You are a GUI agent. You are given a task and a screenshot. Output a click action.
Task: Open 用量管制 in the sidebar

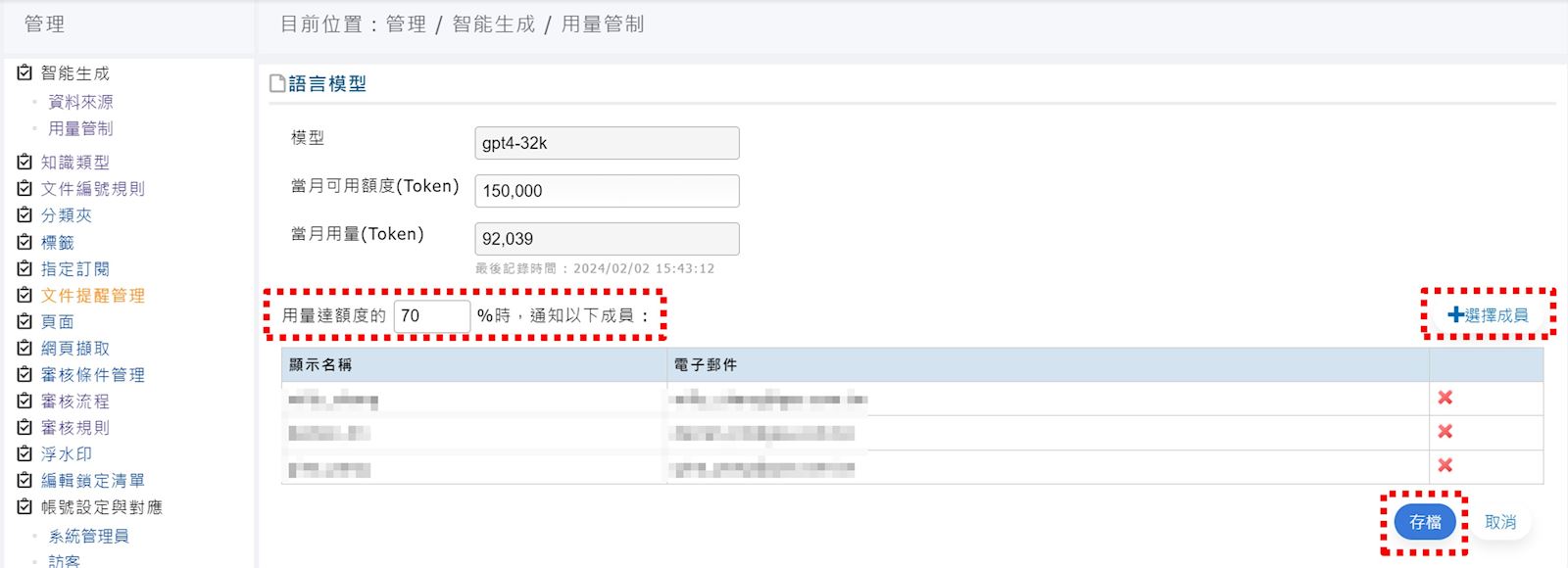coord(80,128)
